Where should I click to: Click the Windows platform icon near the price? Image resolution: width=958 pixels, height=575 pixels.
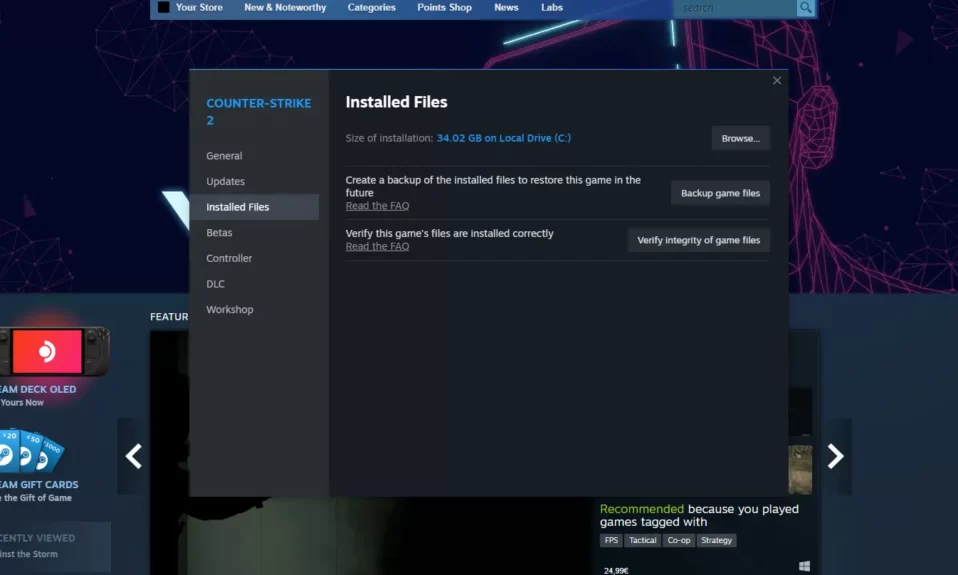pos(804,566)
